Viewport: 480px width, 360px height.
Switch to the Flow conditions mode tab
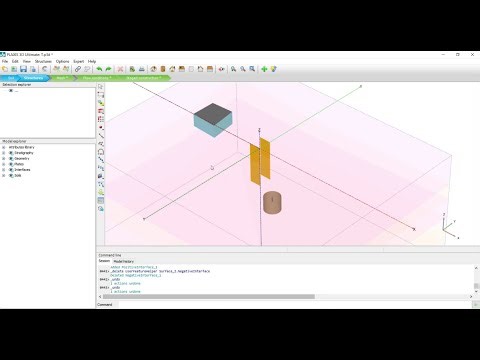click(x=97, y=78)
